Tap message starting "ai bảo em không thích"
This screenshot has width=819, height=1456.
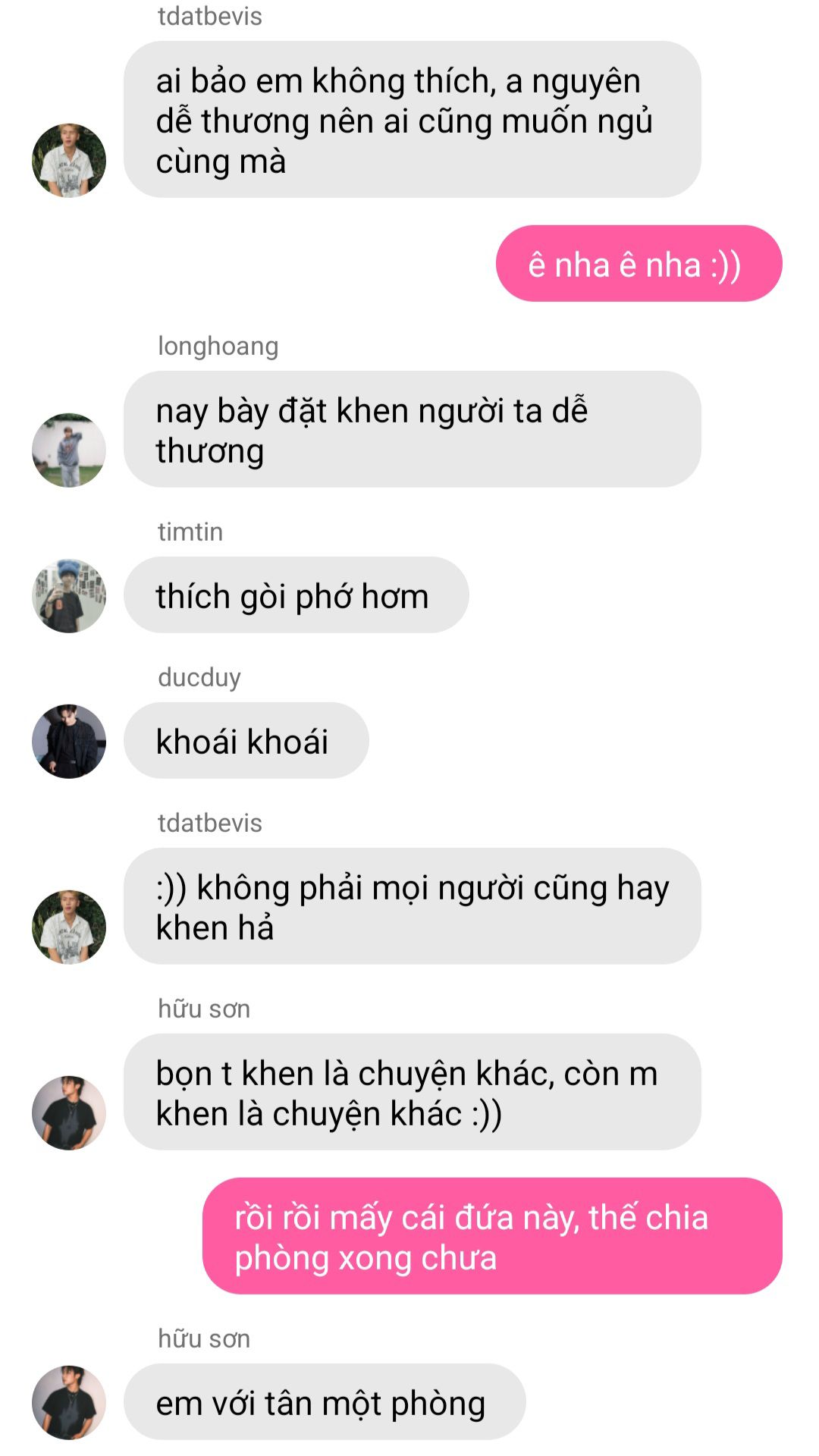(x=413, y=120)
